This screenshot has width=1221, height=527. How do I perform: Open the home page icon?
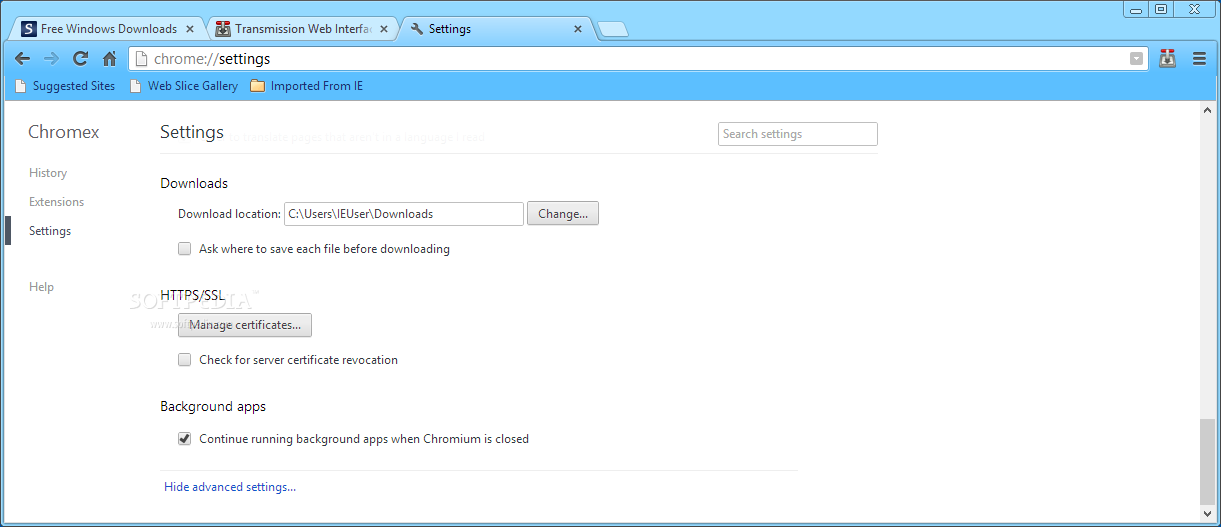tap(109, 59)
